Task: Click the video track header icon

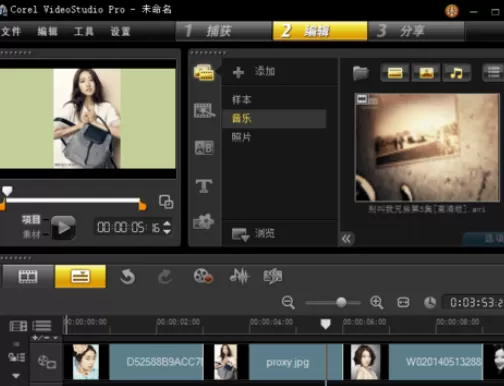Action: pyautogui.click(x=47, y=362)
